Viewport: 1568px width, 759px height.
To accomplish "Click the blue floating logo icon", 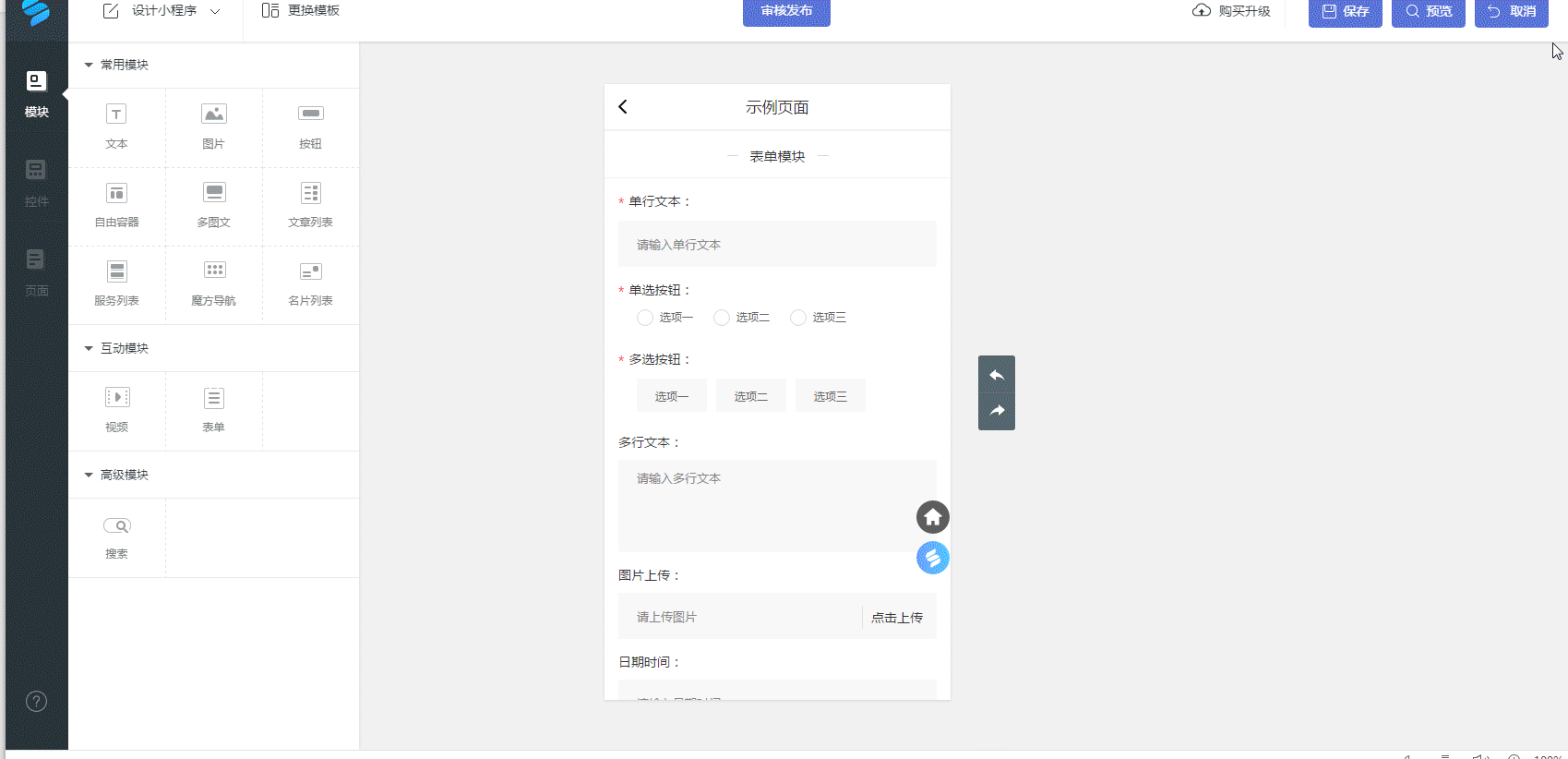I will click(x=933, y=558).
